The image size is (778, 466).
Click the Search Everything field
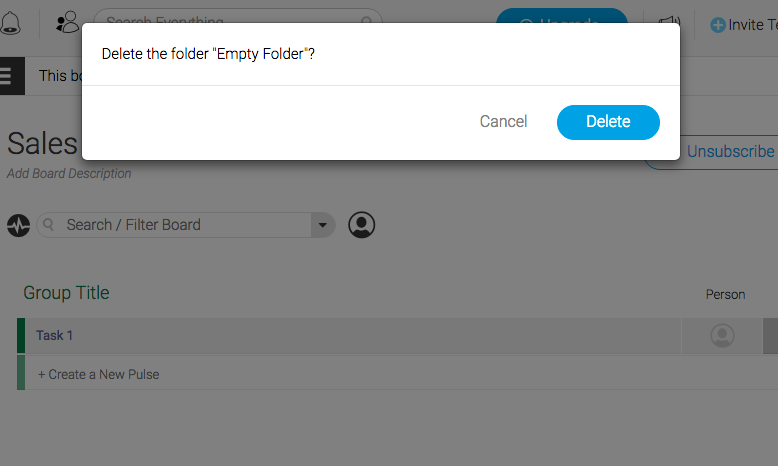point(238,15)
